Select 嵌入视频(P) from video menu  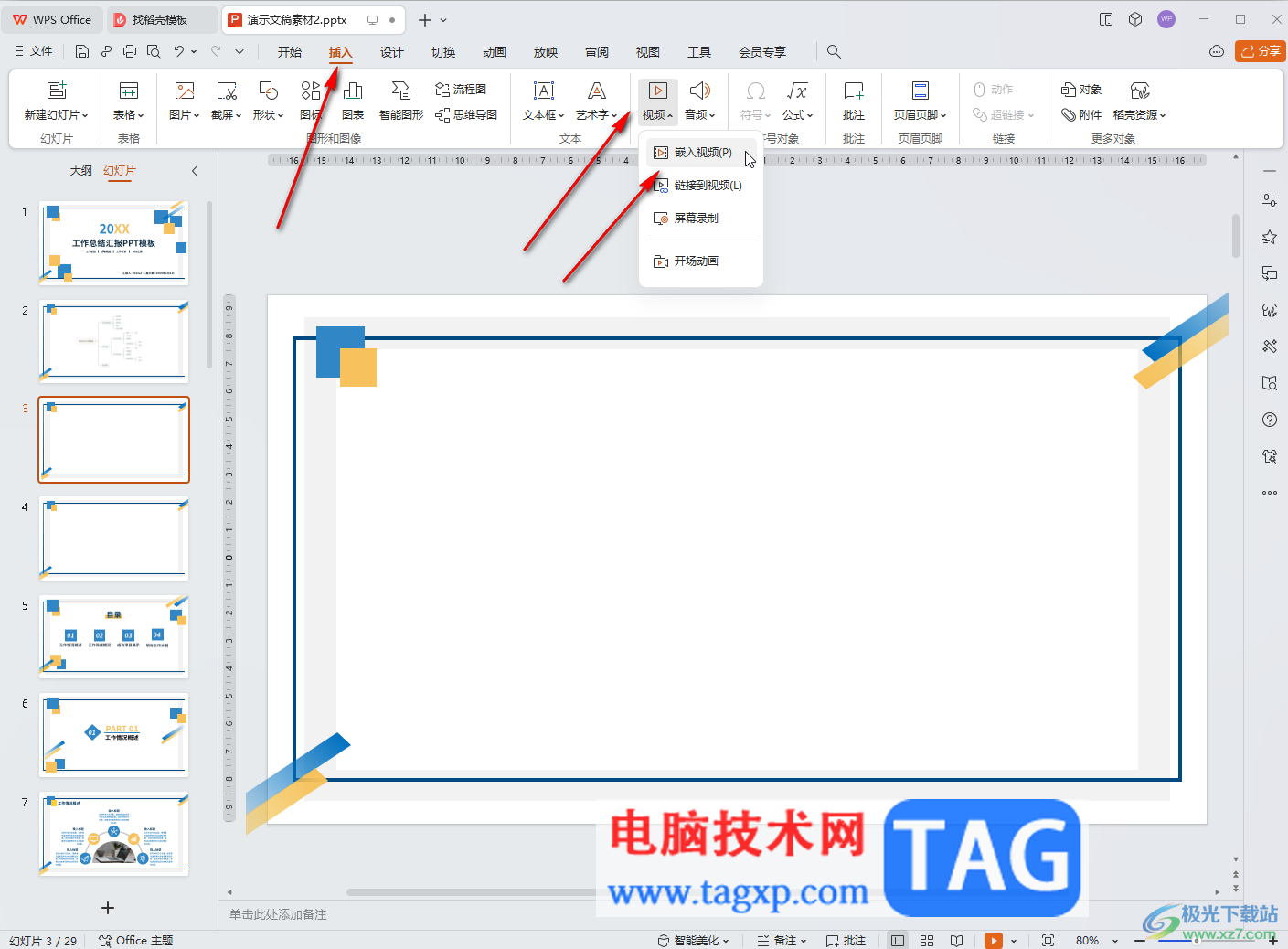pos(701,153)
